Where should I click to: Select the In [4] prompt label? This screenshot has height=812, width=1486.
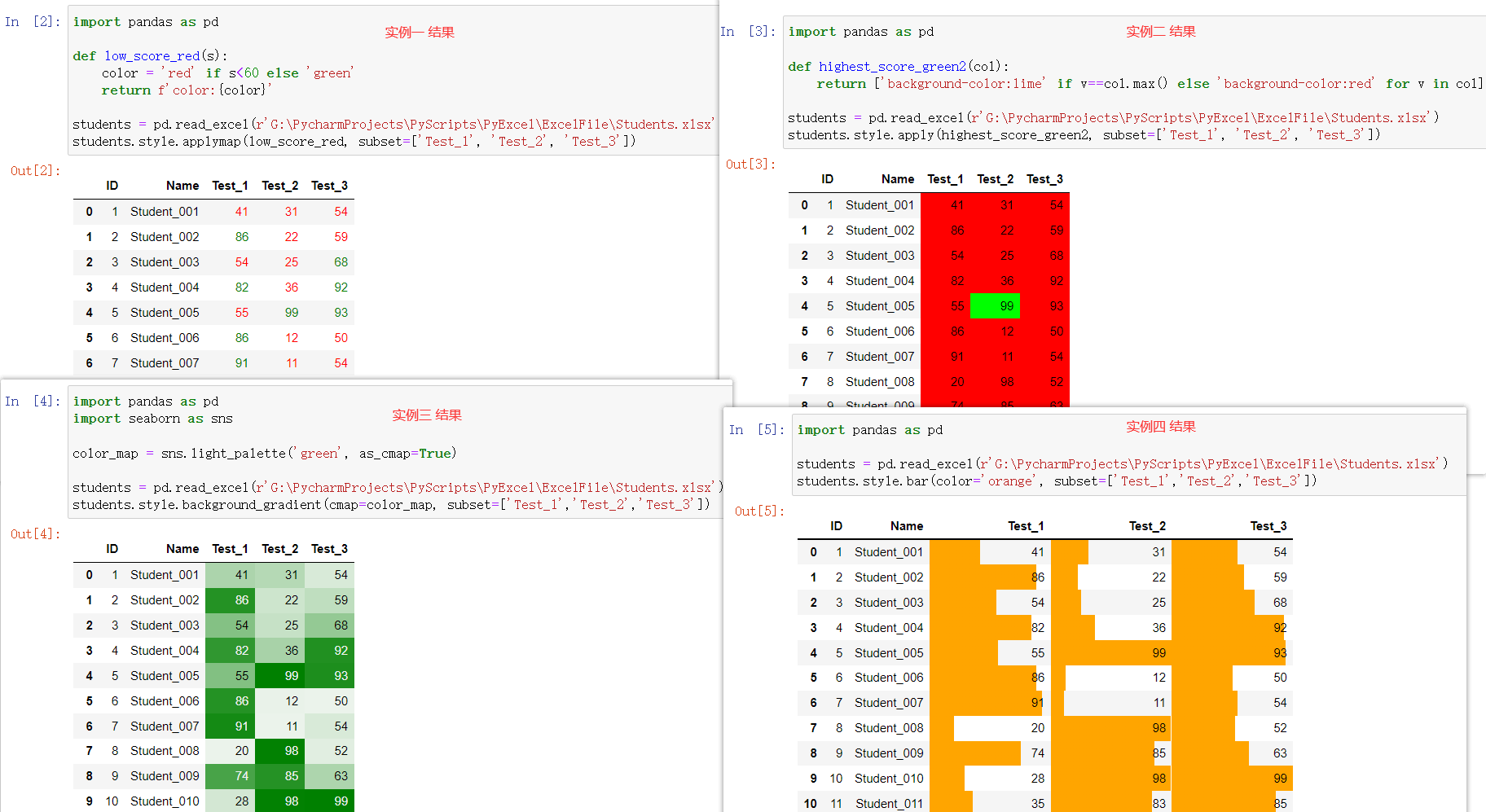click(33, 401)
